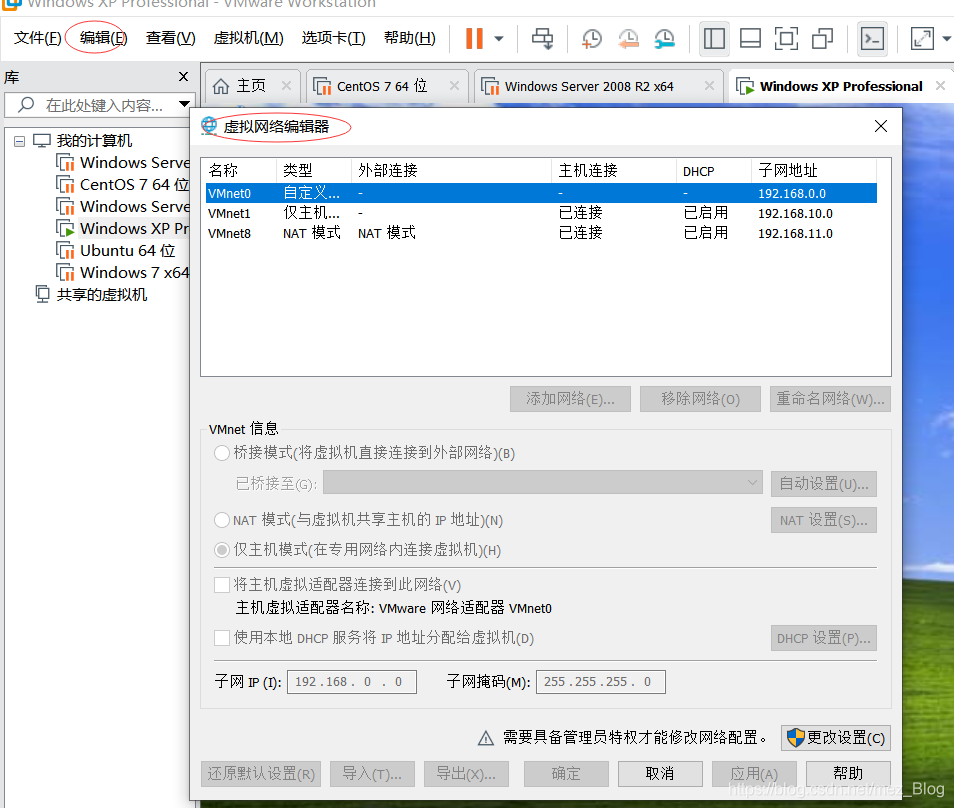Viewport: 954px width, 808px height.
Task: Check 使用本地 DHCP 服务 checkbox
Action: coord(222,638)
